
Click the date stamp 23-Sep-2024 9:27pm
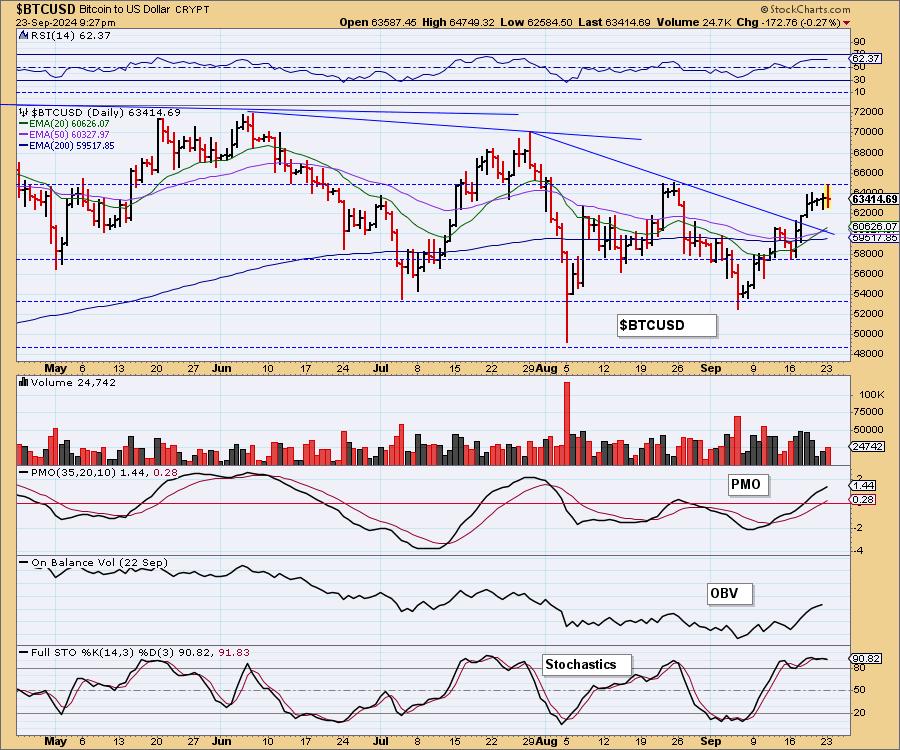(65, 23)
